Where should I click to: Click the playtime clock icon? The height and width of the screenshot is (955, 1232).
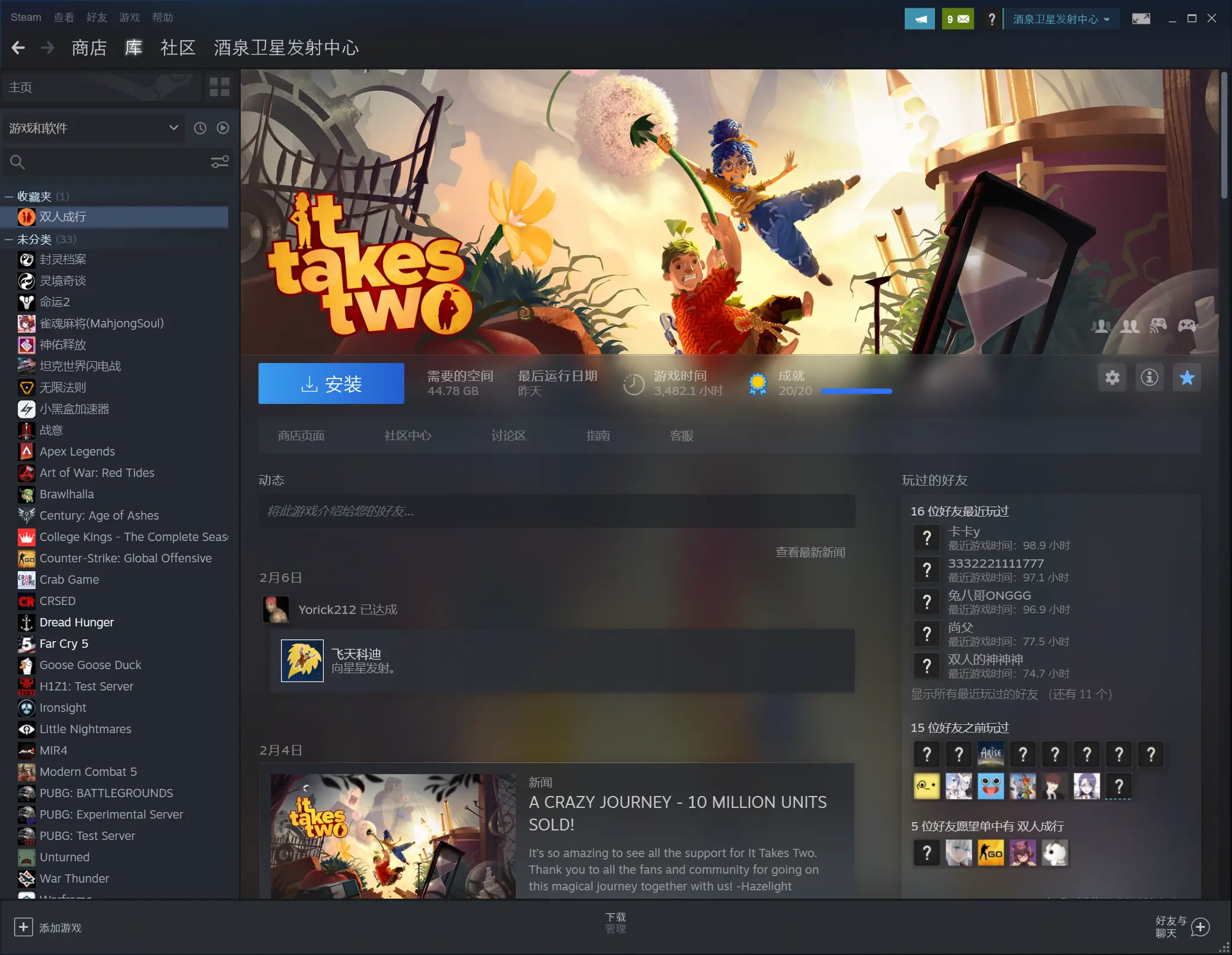click(634, 384)
